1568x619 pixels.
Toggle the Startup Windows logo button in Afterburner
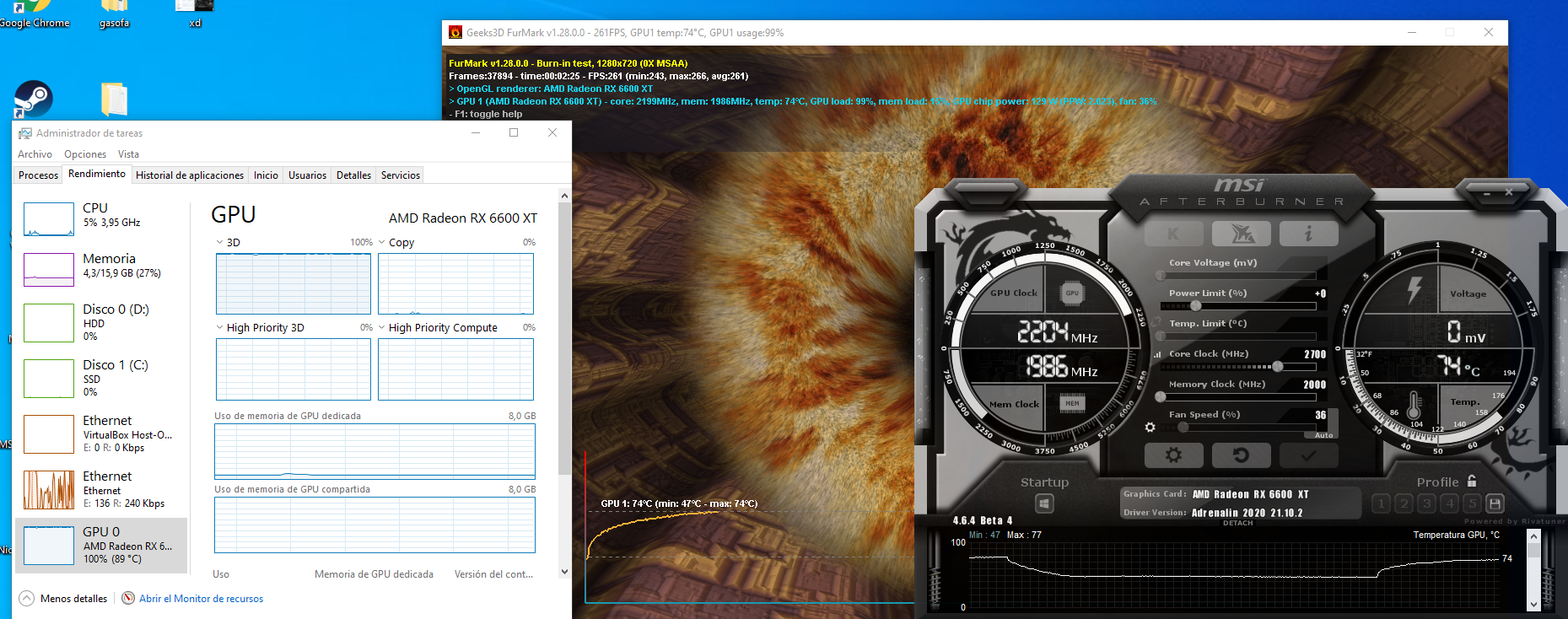pos(1044,503)
